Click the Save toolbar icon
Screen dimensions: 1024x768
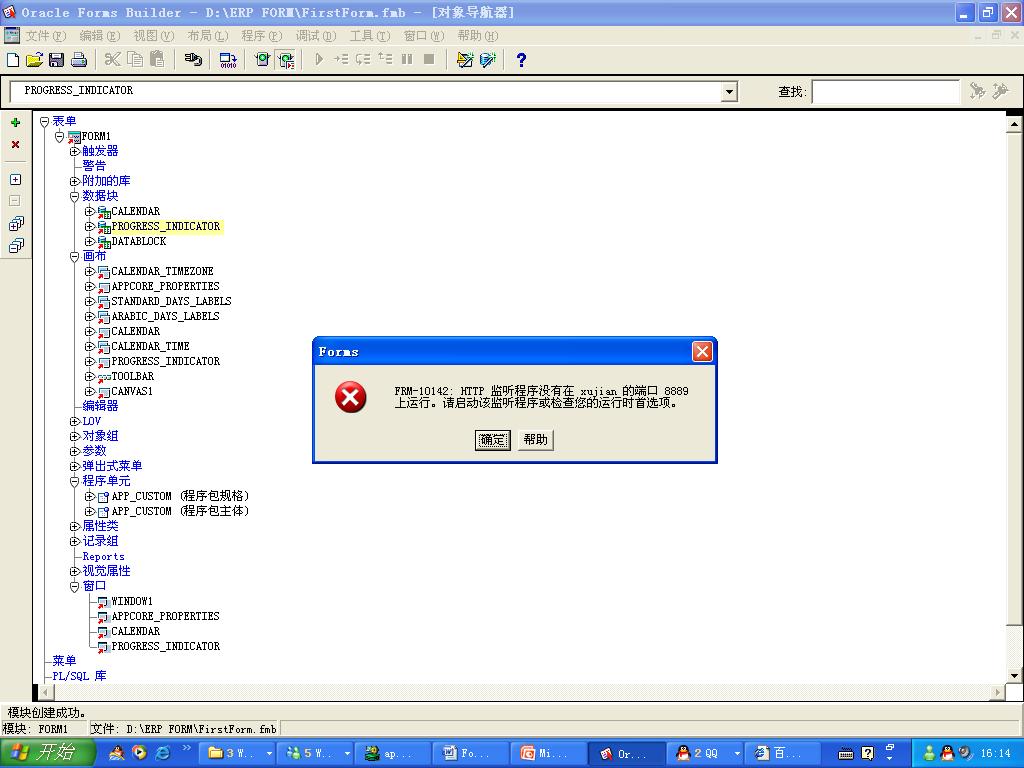57,60
